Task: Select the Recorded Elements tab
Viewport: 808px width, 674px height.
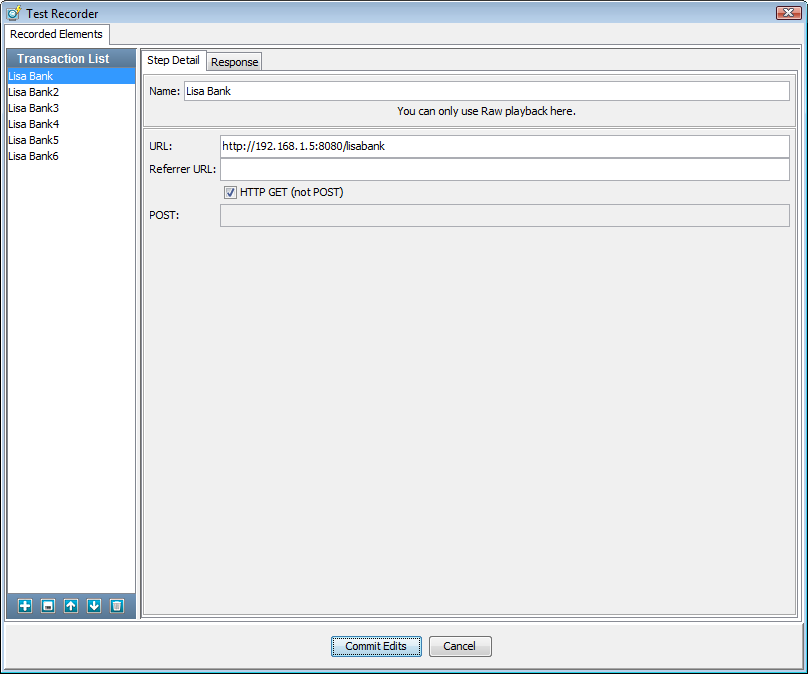Action: pos(57,34)
